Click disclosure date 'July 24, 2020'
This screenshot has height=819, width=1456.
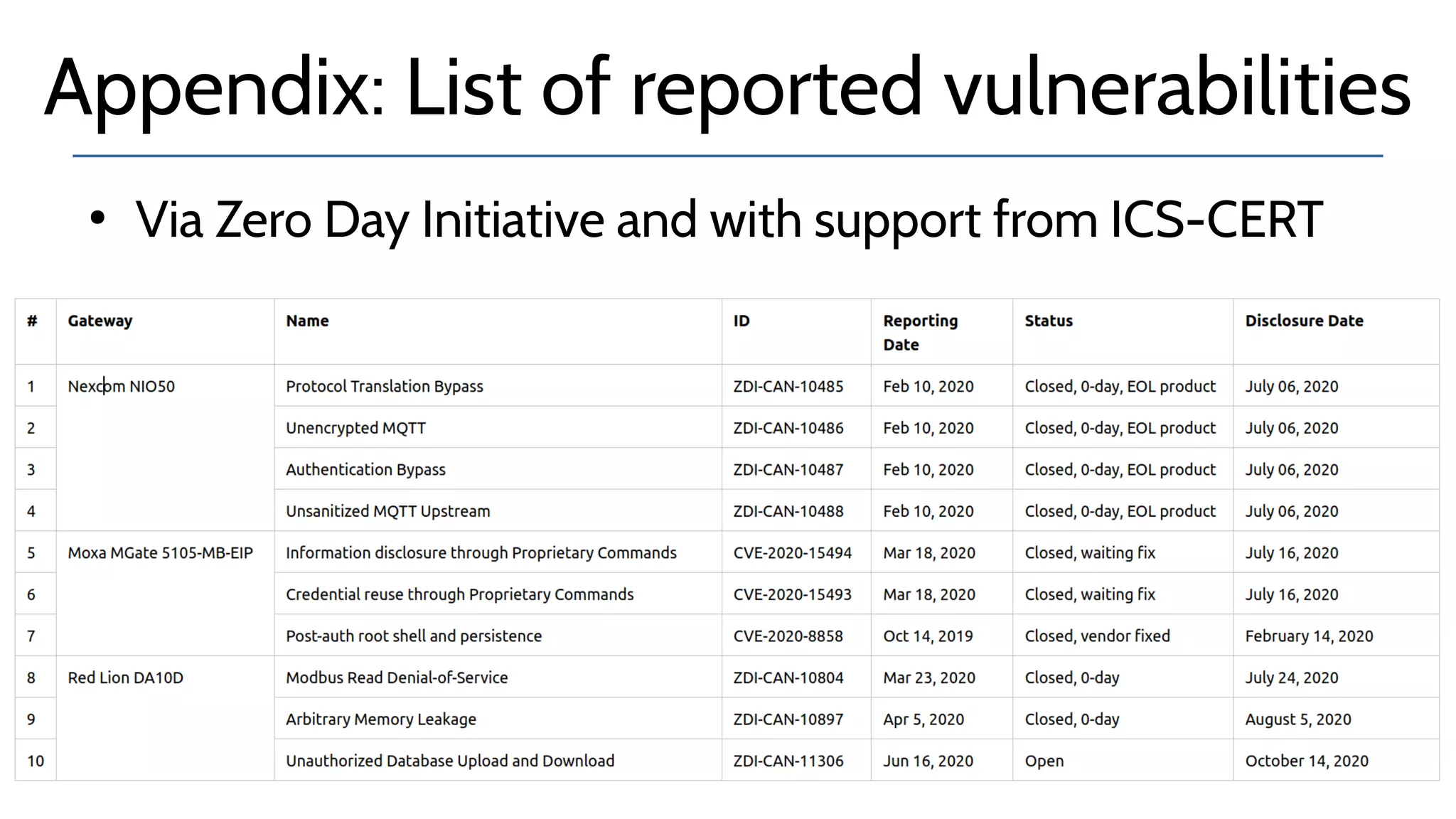click(x=1291, y=678)
